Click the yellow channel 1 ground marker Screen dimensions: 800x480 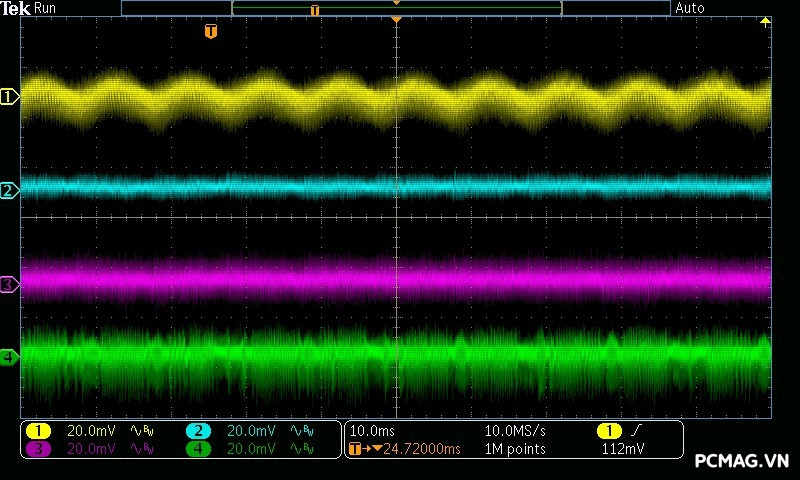tap(10, 97)
